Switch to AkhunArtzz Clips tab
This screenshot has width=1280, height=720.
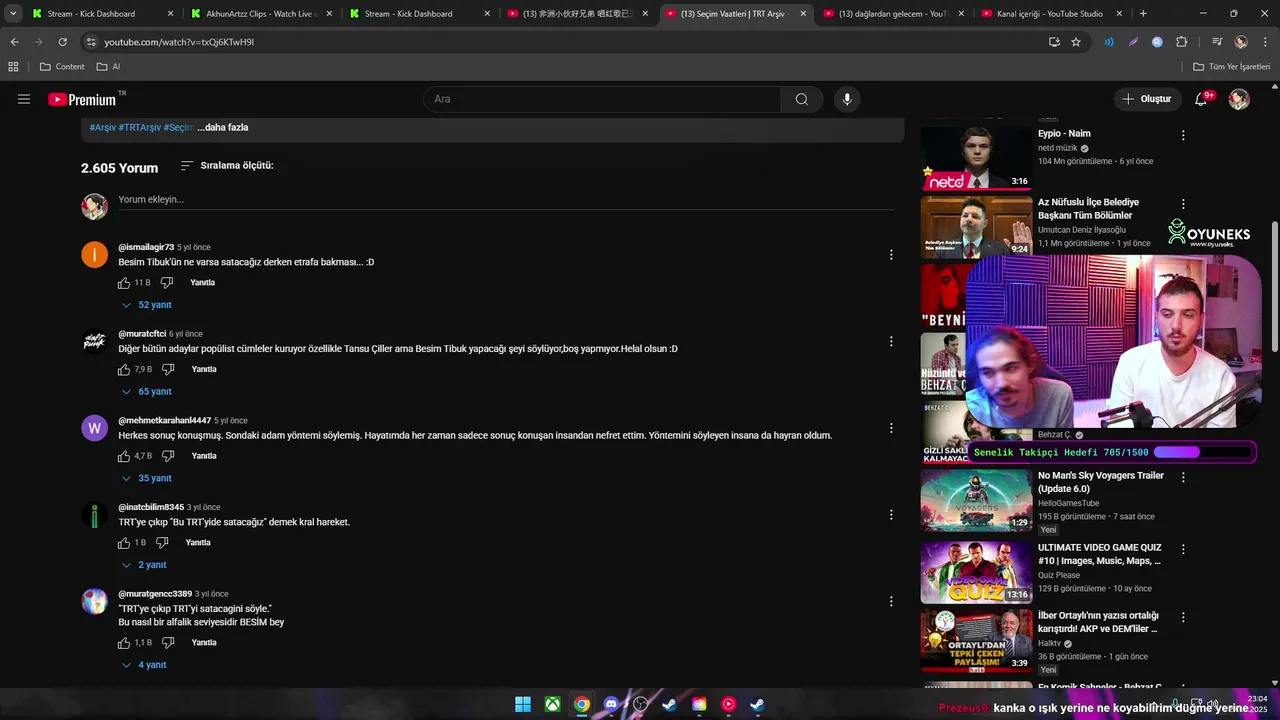click(x=262, y=14)
